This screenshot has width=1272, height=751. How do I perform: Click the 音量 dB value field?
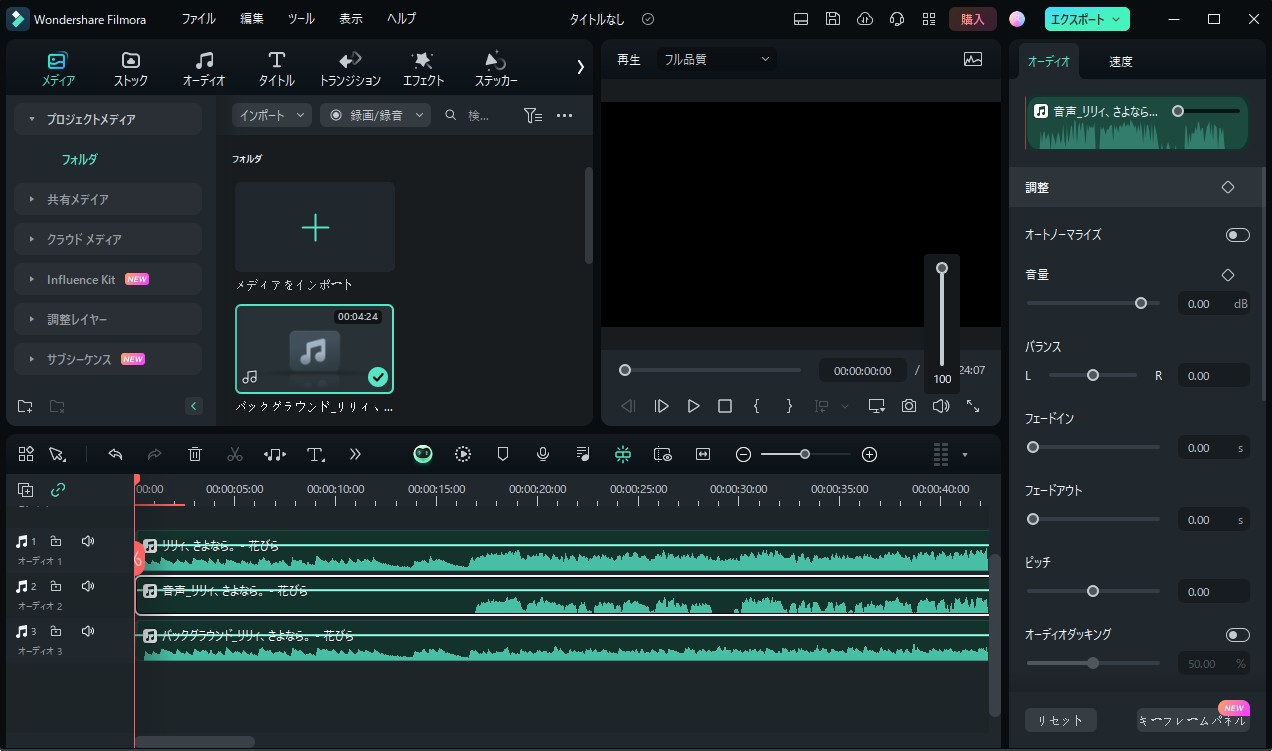[x=1213, y=303]
